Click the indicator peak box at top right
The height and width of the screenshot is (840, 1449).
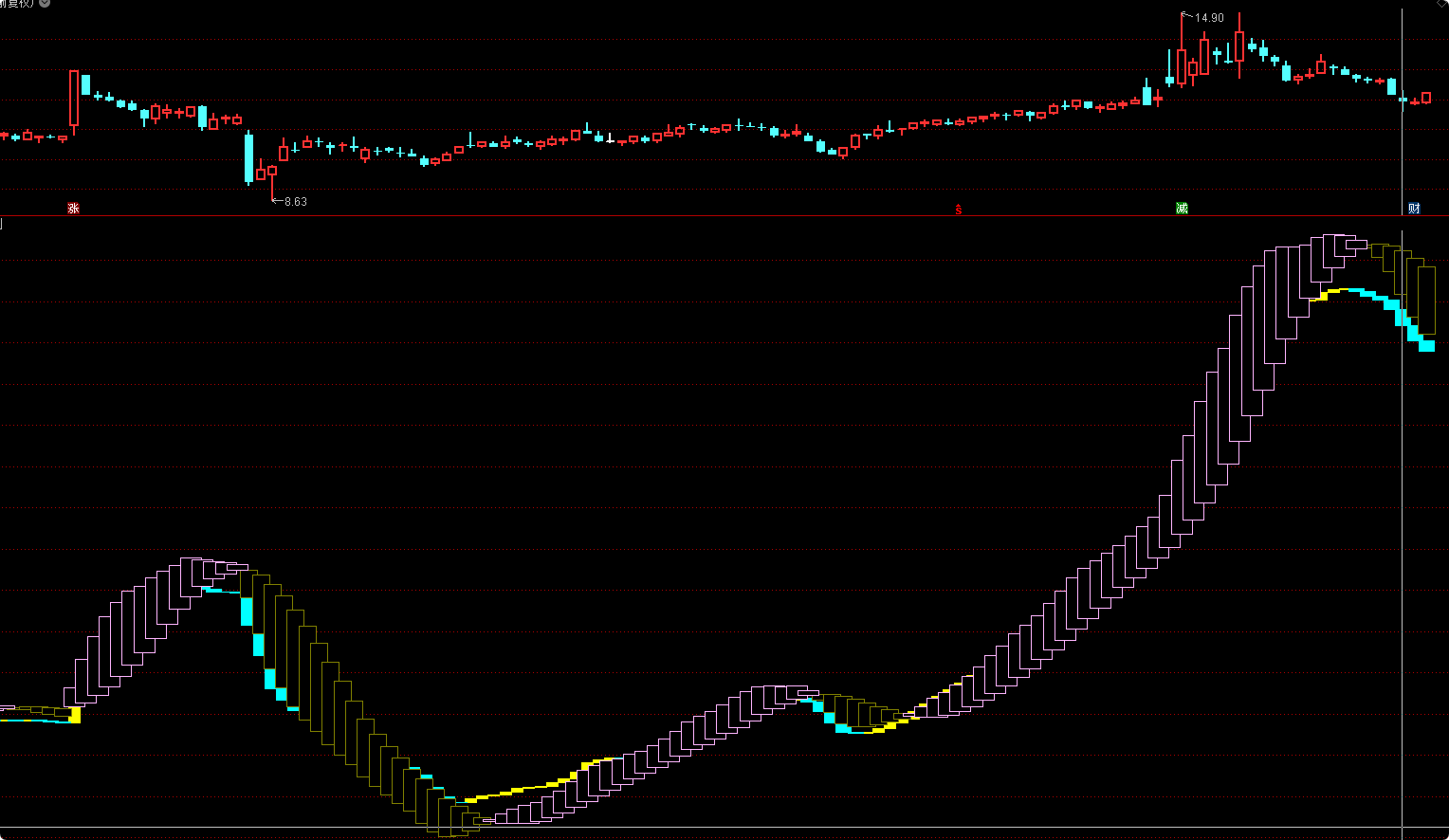tap(1341, 245)
